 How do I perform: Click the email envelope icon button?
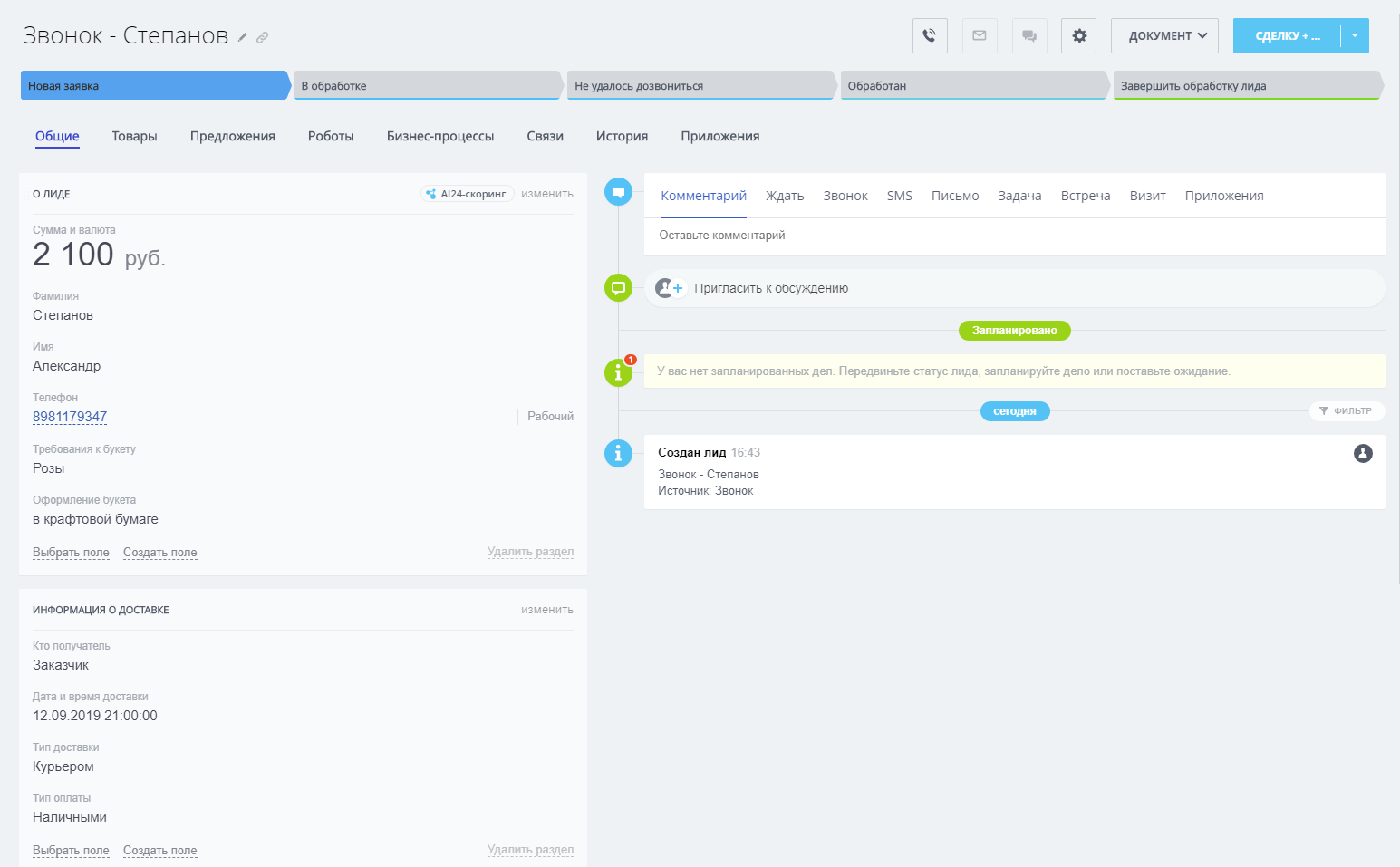tap(980, 36)
